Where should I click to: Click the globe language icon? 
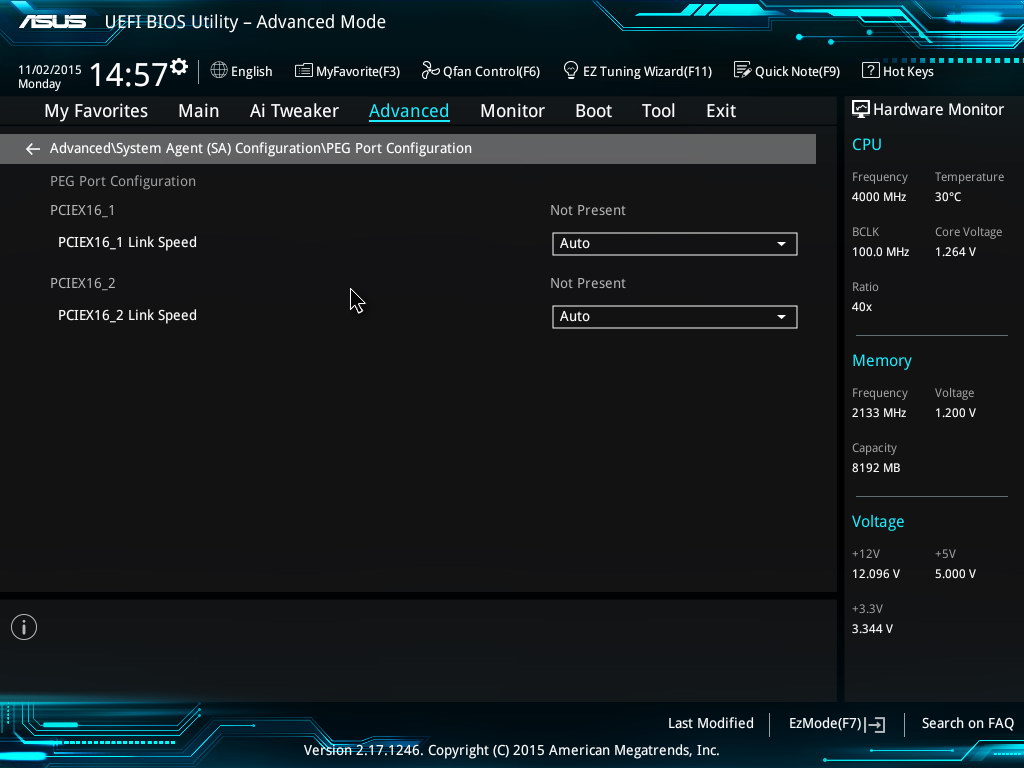pos(219,70)
